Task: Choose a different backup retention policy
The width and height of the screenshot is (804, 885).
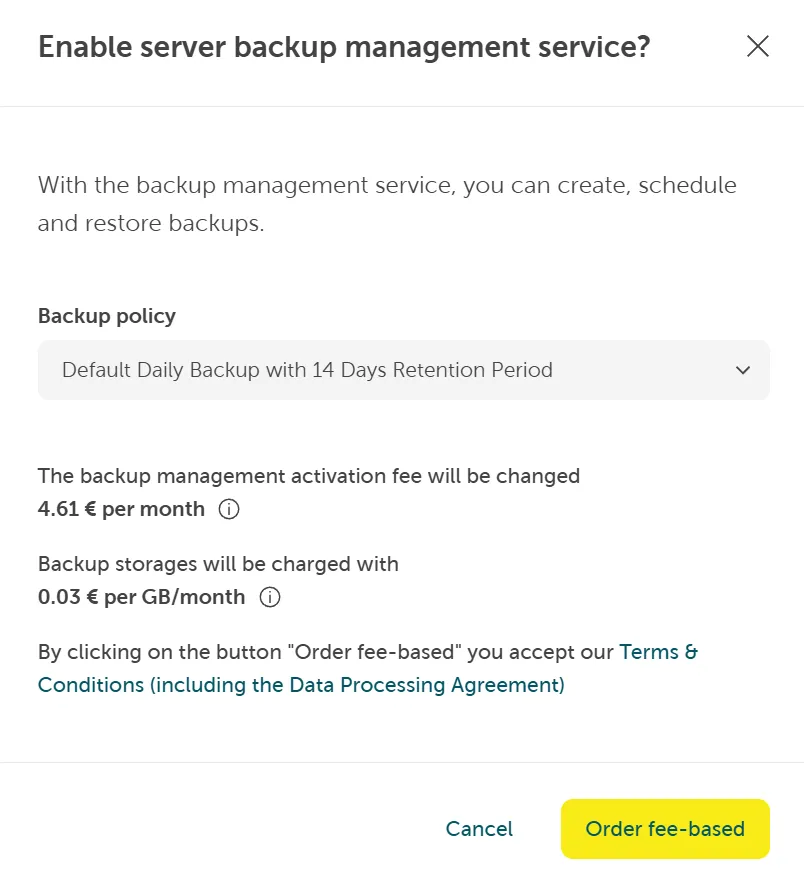Action: point(403,370)
